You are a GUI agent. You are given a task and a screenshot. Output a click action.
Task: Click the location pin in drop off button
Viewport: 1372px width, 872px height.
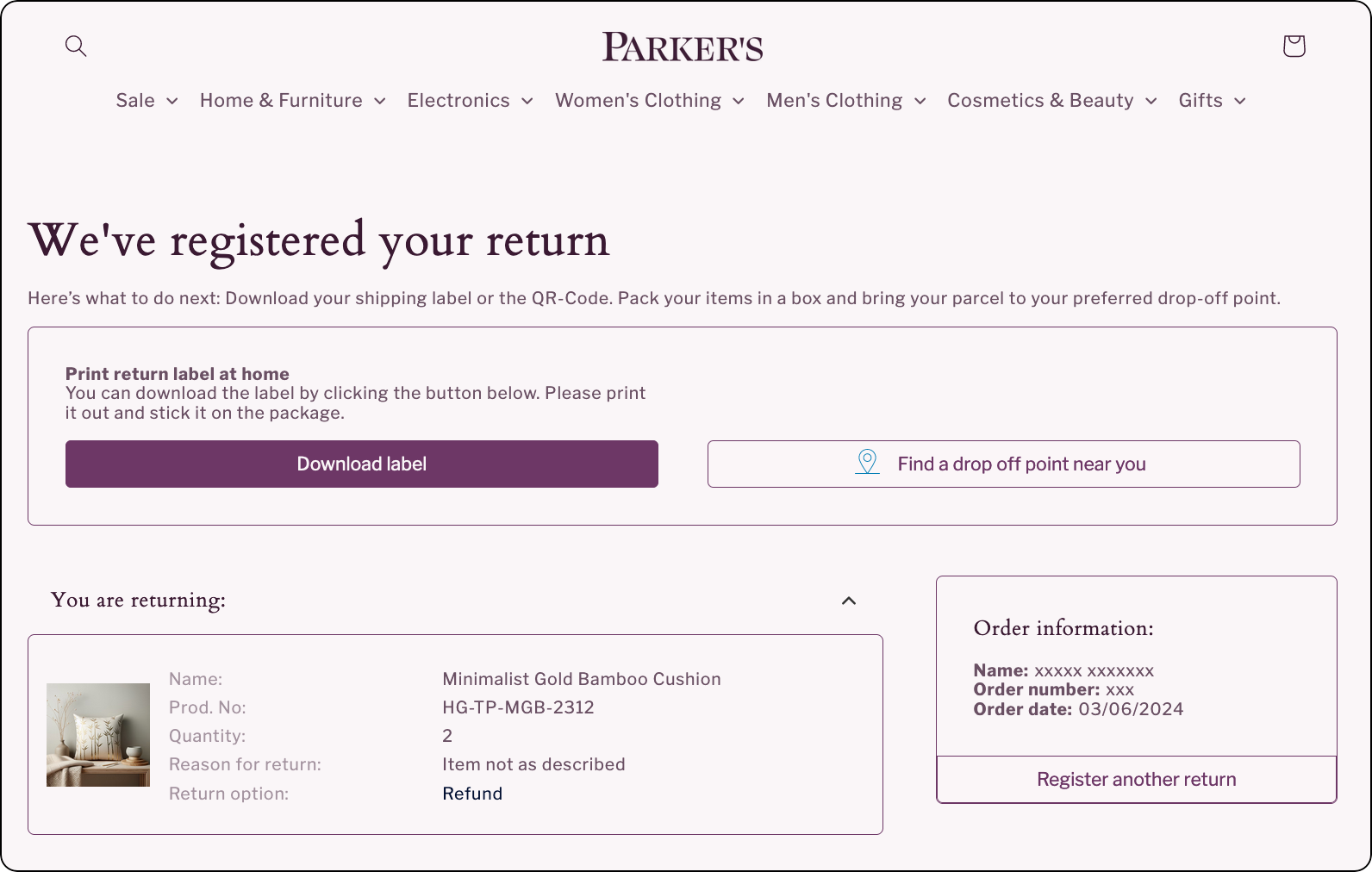tap(866, 464)
